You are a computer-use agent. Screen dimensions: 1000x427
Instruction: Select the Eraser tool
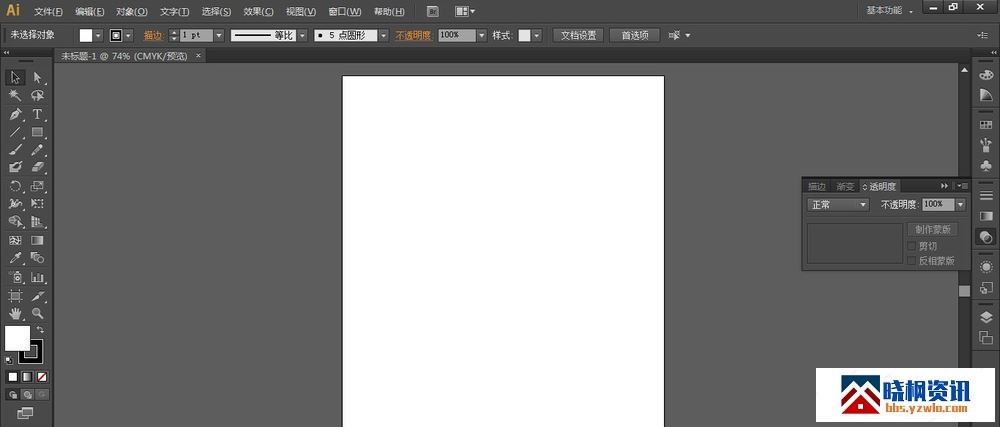(x=37, y=167)
